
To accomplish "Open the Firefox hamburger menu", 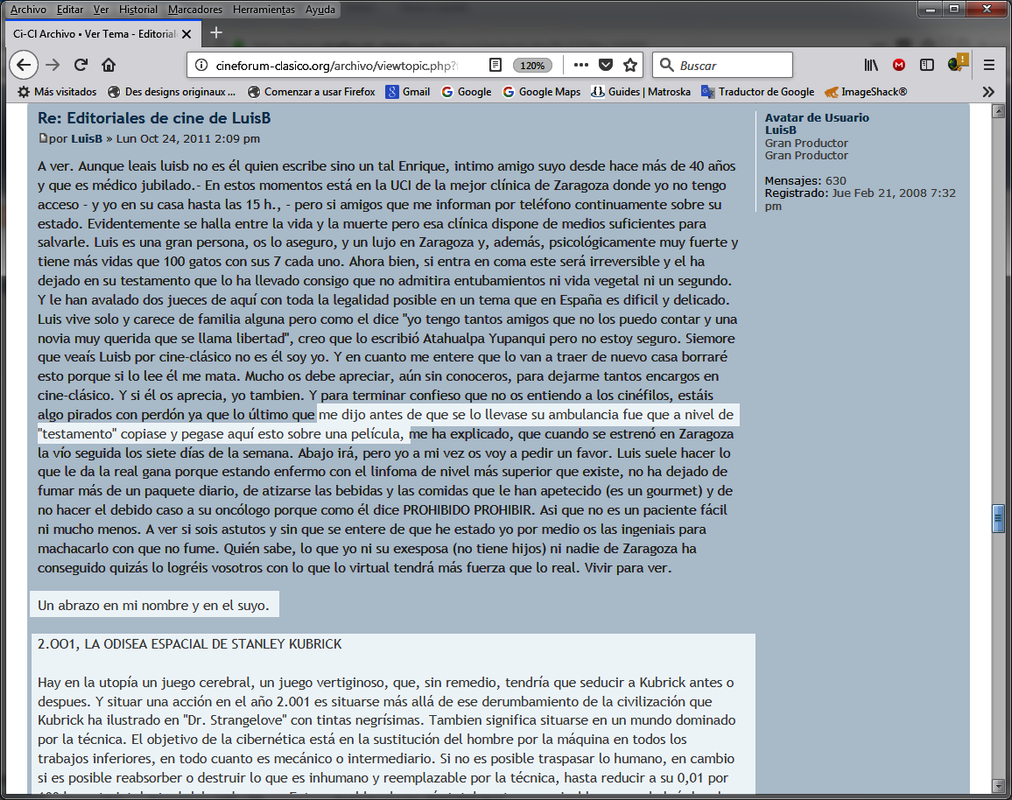I will 989,65.
